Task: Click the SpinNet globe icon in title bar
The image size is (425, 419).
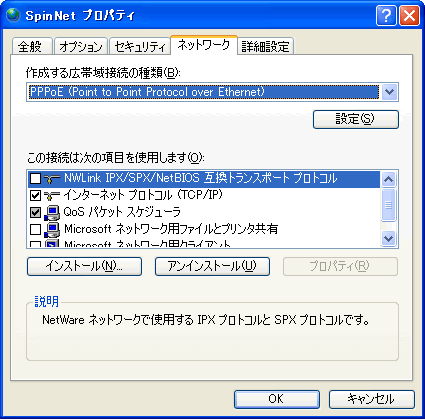Action: (13, 15)
